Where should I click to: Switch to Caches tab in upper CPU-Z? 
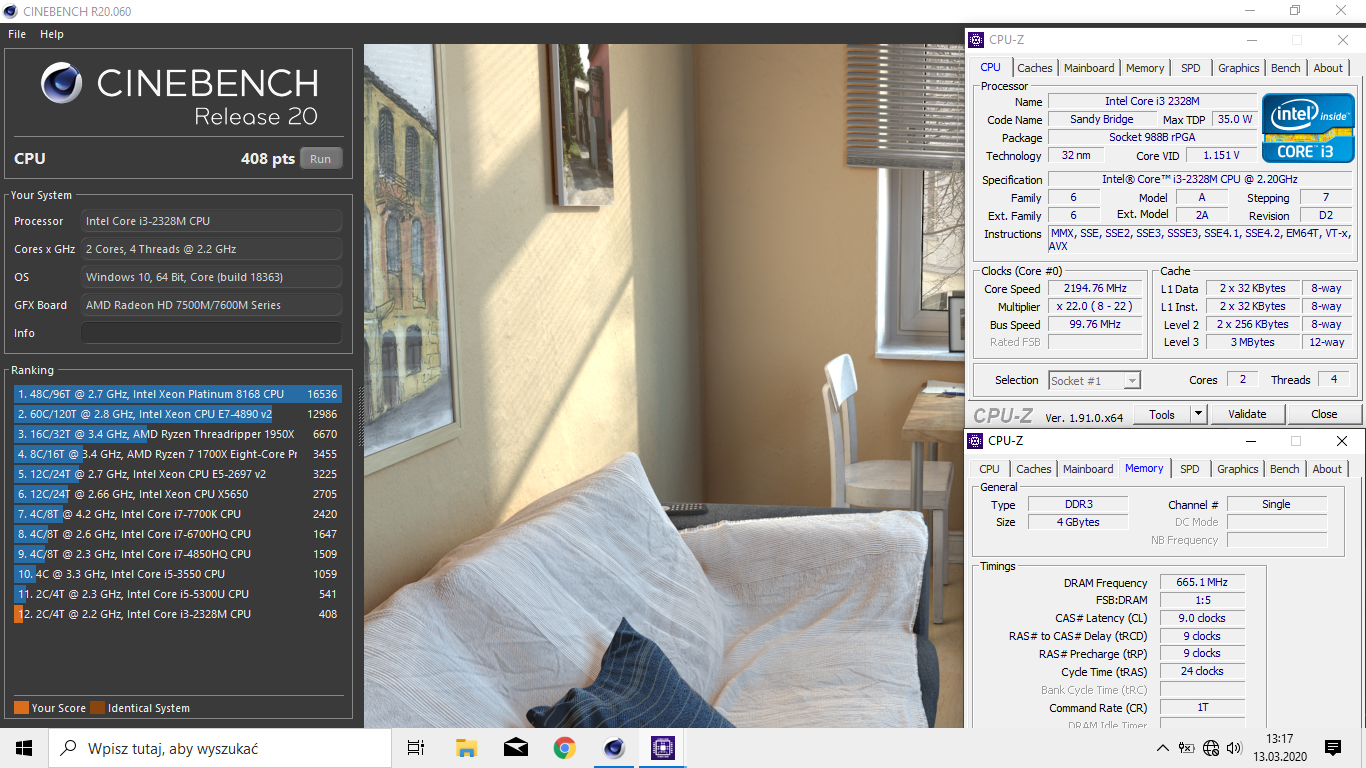click(1035, 68)
